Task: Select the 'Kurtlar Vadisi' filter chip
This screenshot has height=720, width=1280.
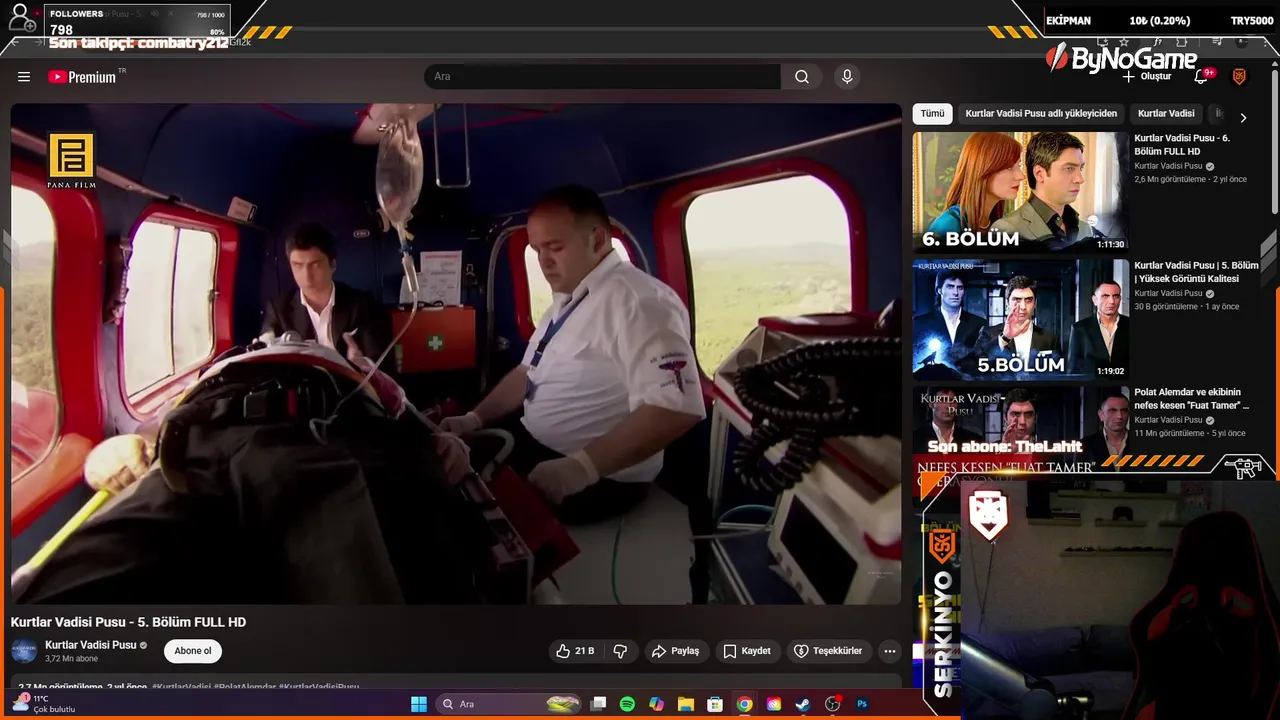Action: tap(1166, 114)
